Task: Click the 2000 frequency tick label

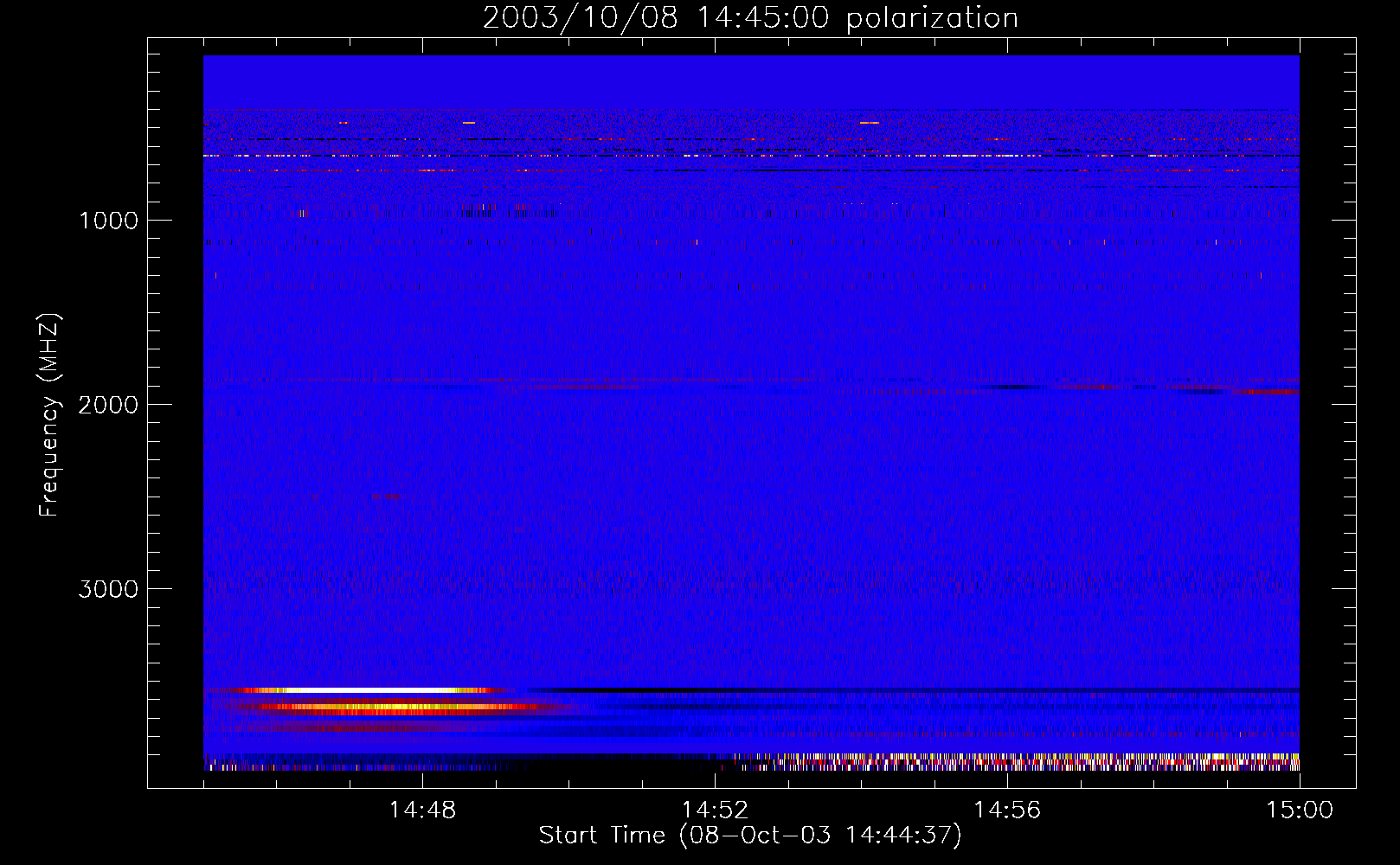Action: pyautogui.click(x=108, y=405)
